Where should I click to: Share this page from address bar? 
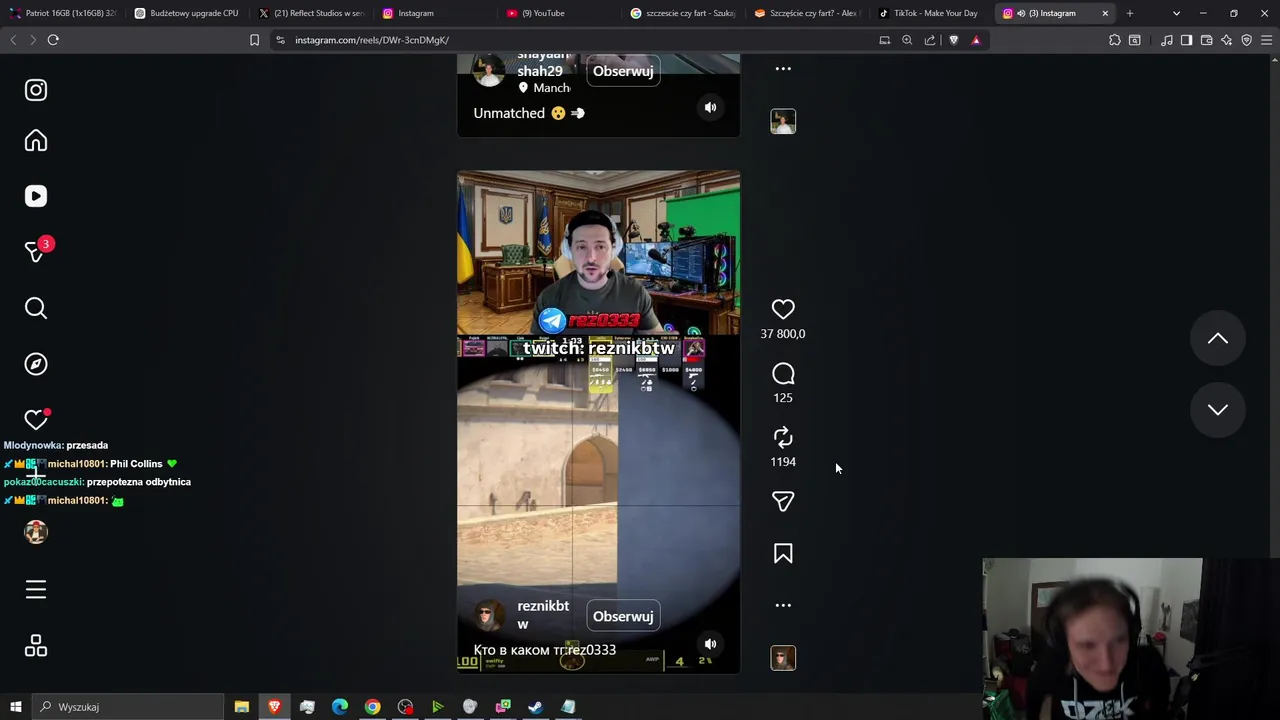pyautogui.click(x=930, y=40)
